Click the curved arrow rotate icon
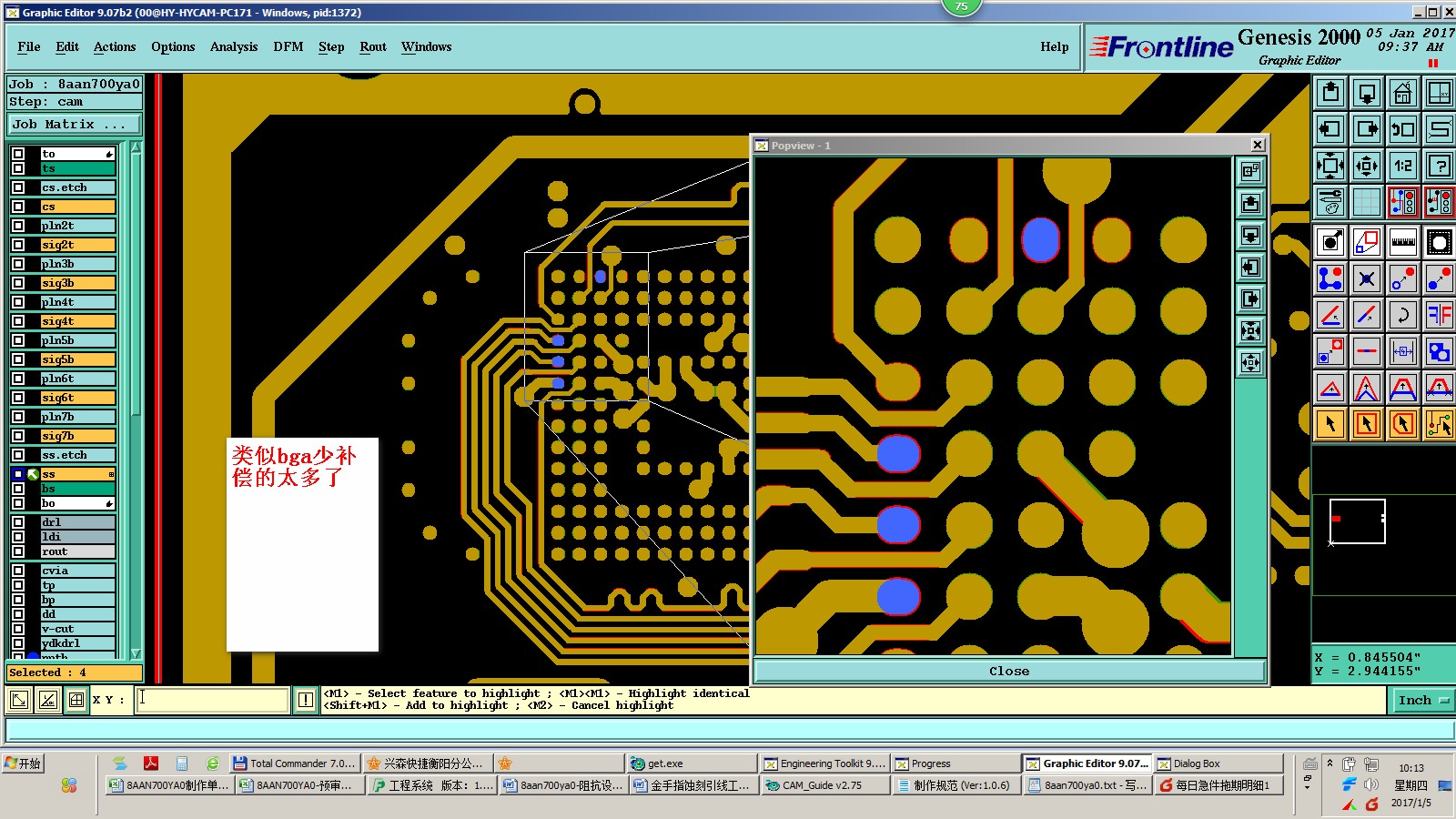The image size is (1456, 819). point(1403,315)
